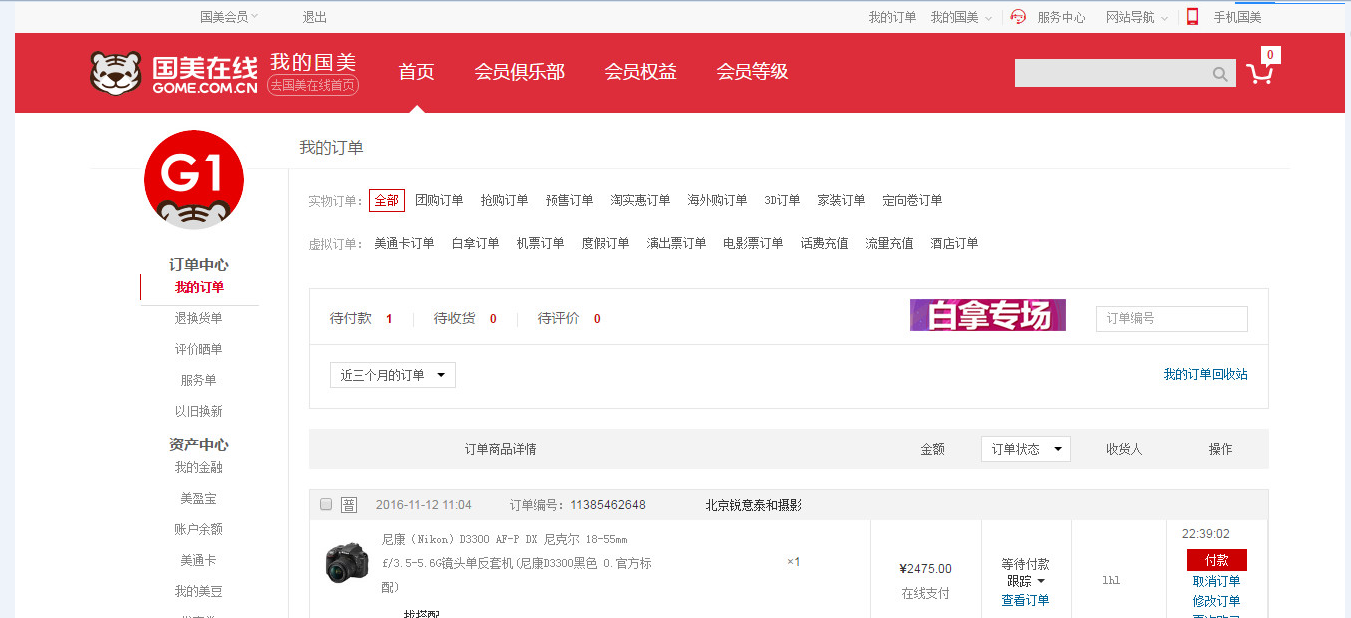Open the Nikon D3300 camera thumbnail

pos(347,563)
